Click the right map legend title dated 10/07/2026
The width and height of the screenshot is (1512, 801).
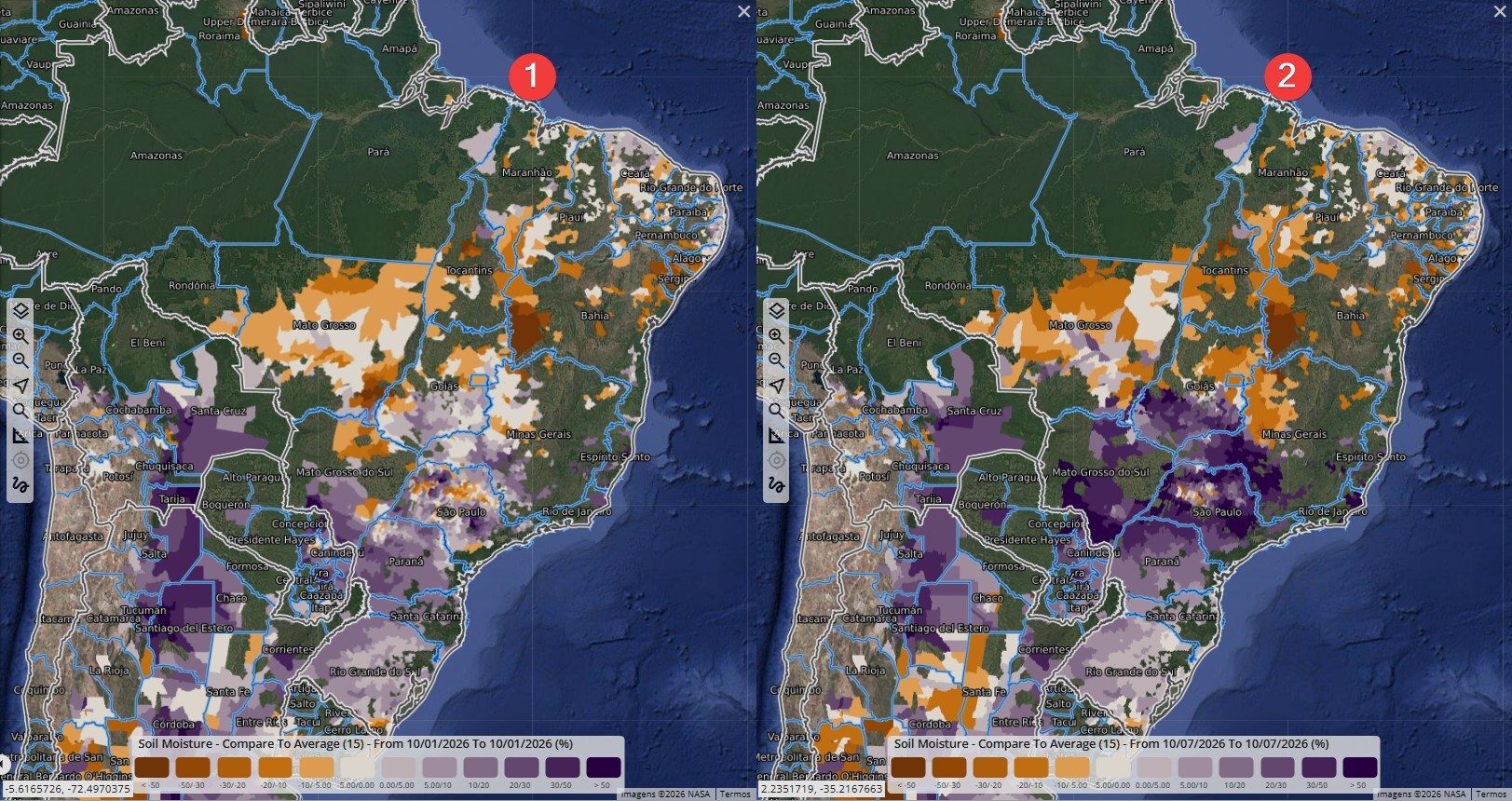point(1112,744)
